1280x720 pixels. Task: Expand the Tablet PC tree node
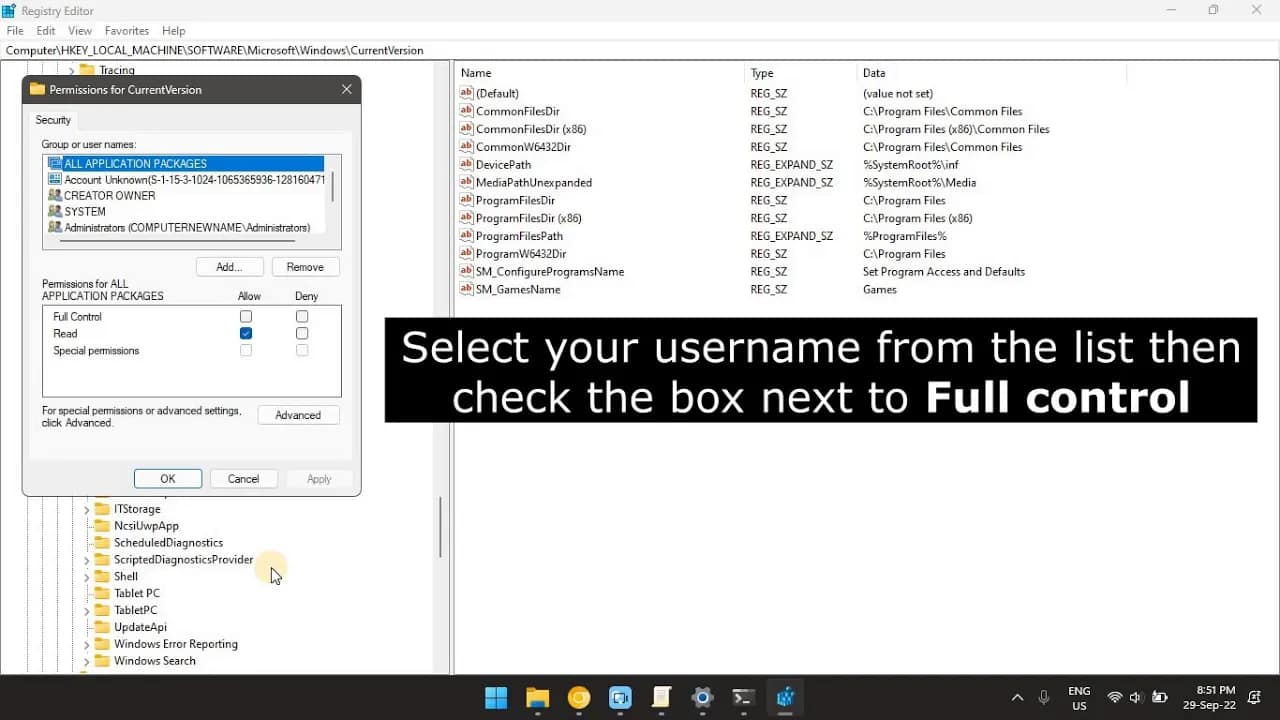[88, 593]
